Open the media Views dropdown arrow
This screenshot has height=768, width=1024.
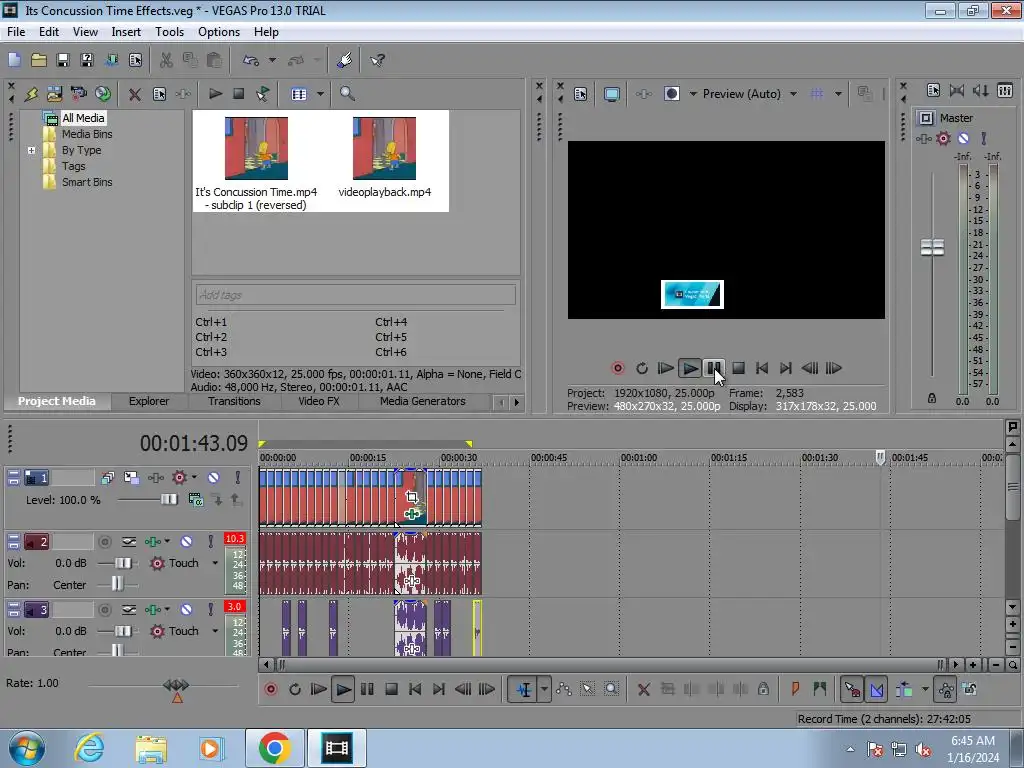coord(320,94)
